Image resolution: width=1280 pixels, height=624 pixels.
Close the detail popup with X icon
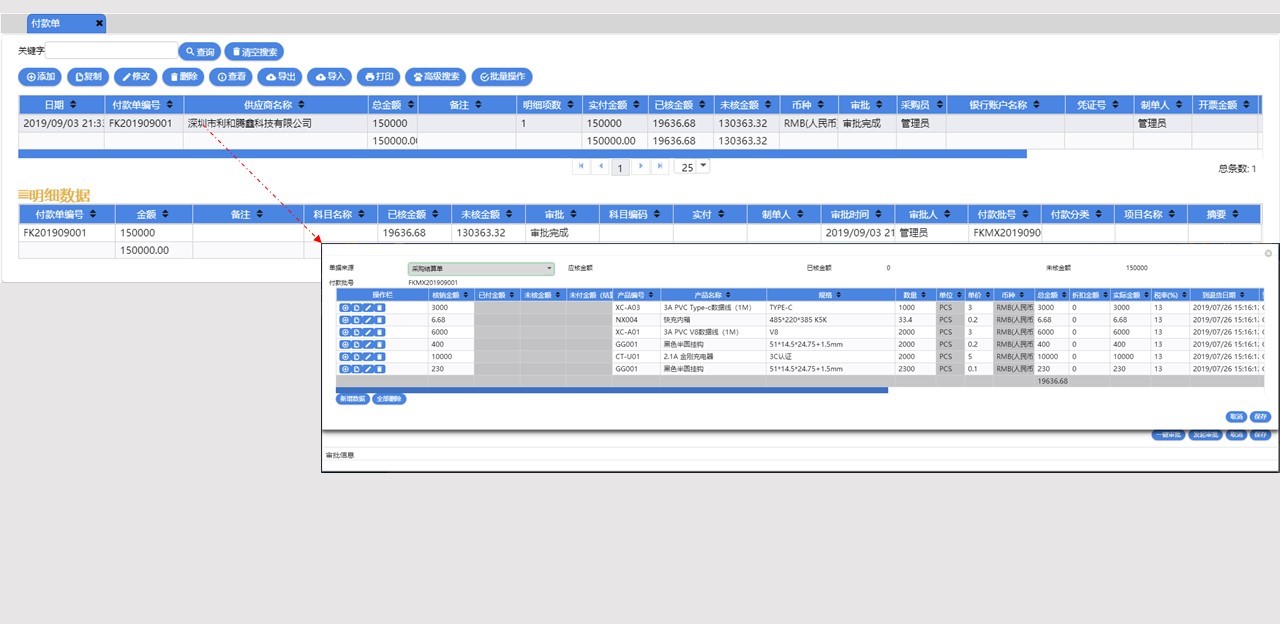pos(1269,253)
